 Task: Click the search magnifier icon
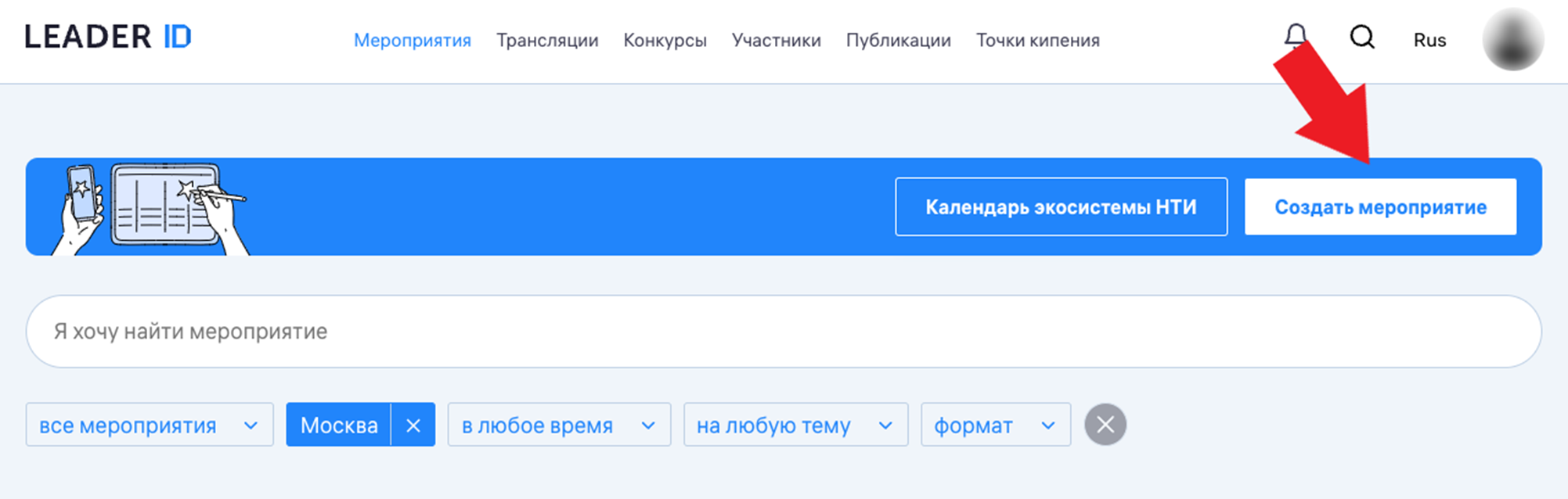coord(1362,37)
